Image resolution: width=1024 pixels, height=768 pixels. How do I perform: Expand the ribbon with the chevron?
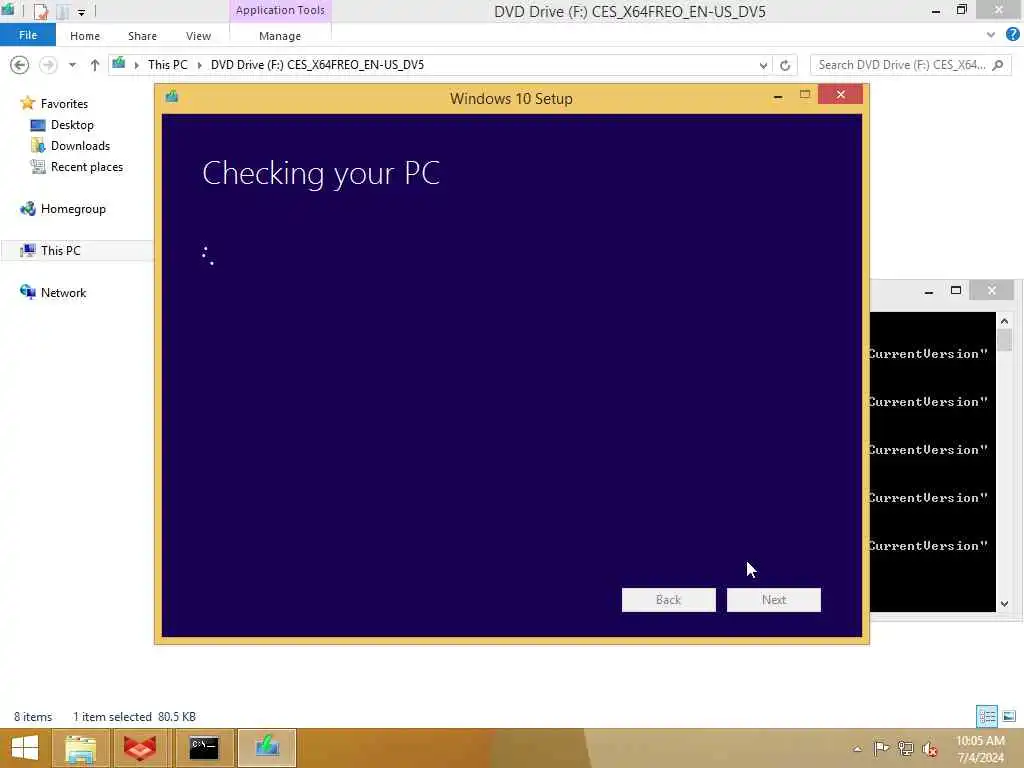pos(991,35)
